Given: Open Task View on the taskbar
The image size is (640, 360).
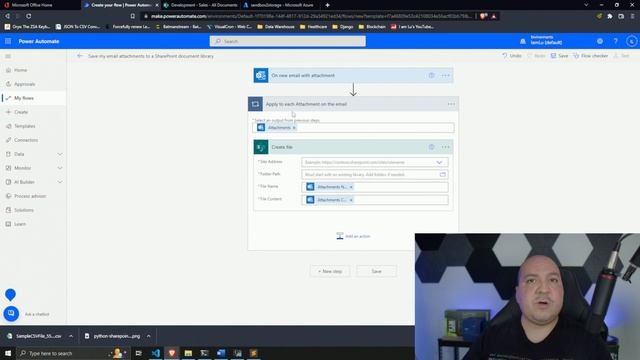Looking at the screenshot, I should point(138,353).
